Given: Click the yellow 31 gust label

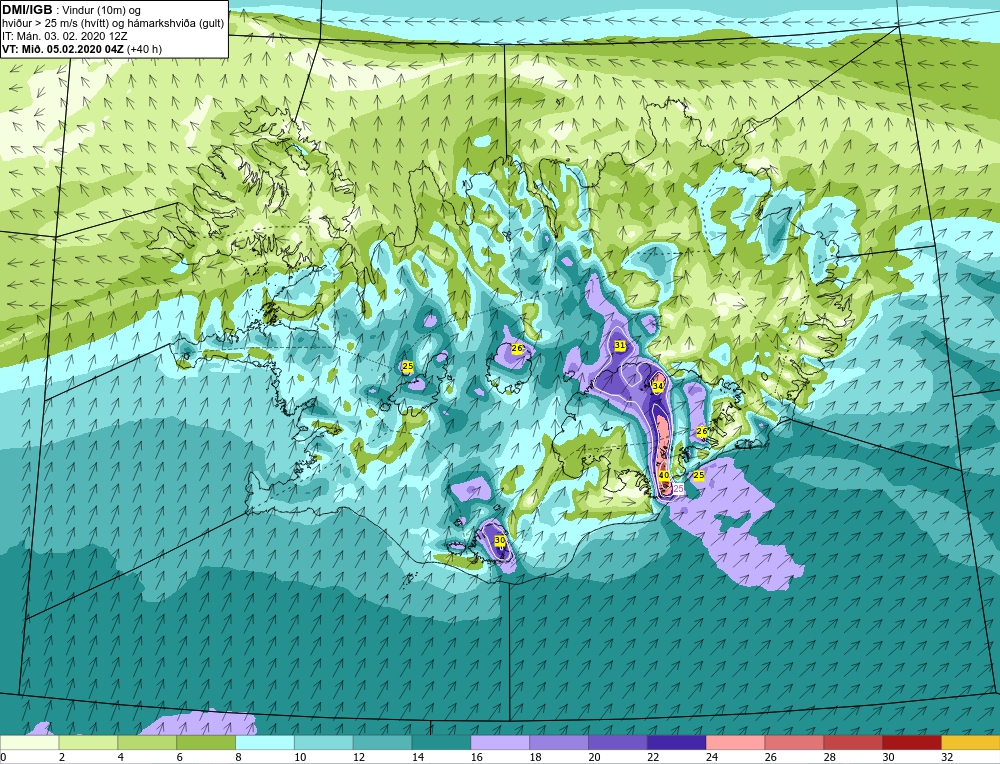Looking at the screenshot, I should [x=620, y=345].
